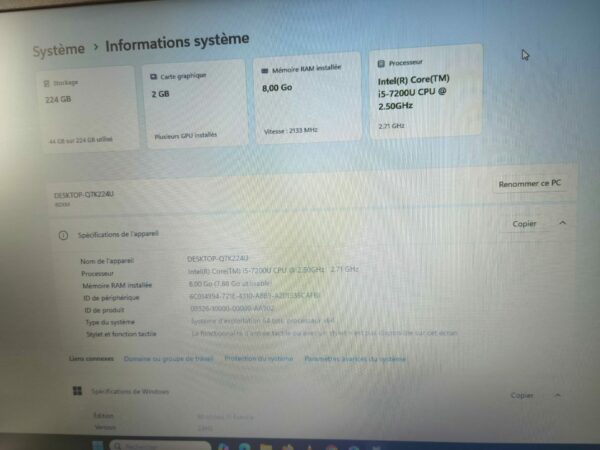Click the taskbar search box
Image resolution: width=600 pixels, height=450 pixels.
(x=160, y=446)
